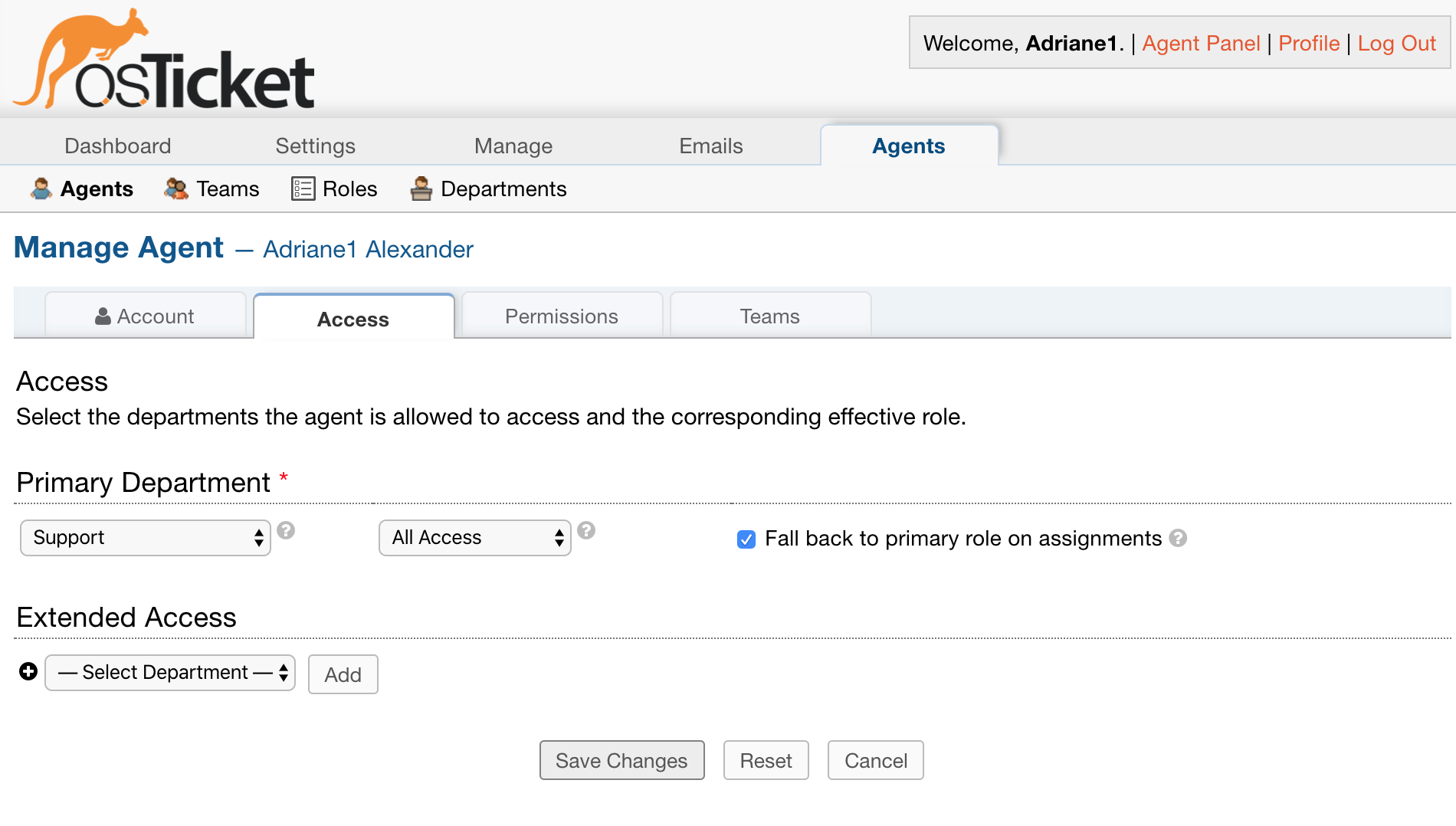The height and width of the screenshot is (826, 1456).
Task: Click help icon beside All Access role
Action: pos(586,530)
